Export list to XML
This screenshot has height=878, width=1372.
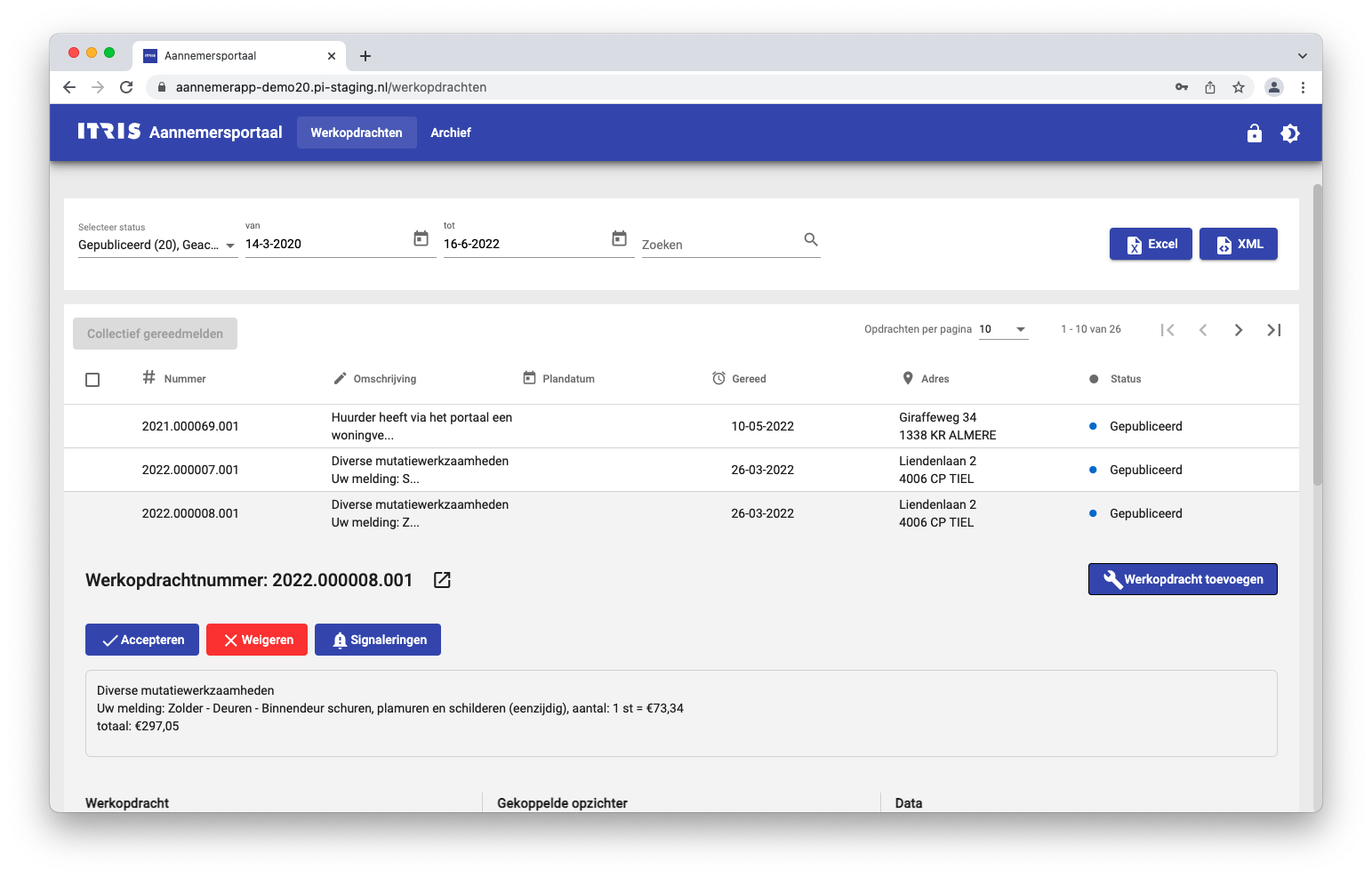1239,244
